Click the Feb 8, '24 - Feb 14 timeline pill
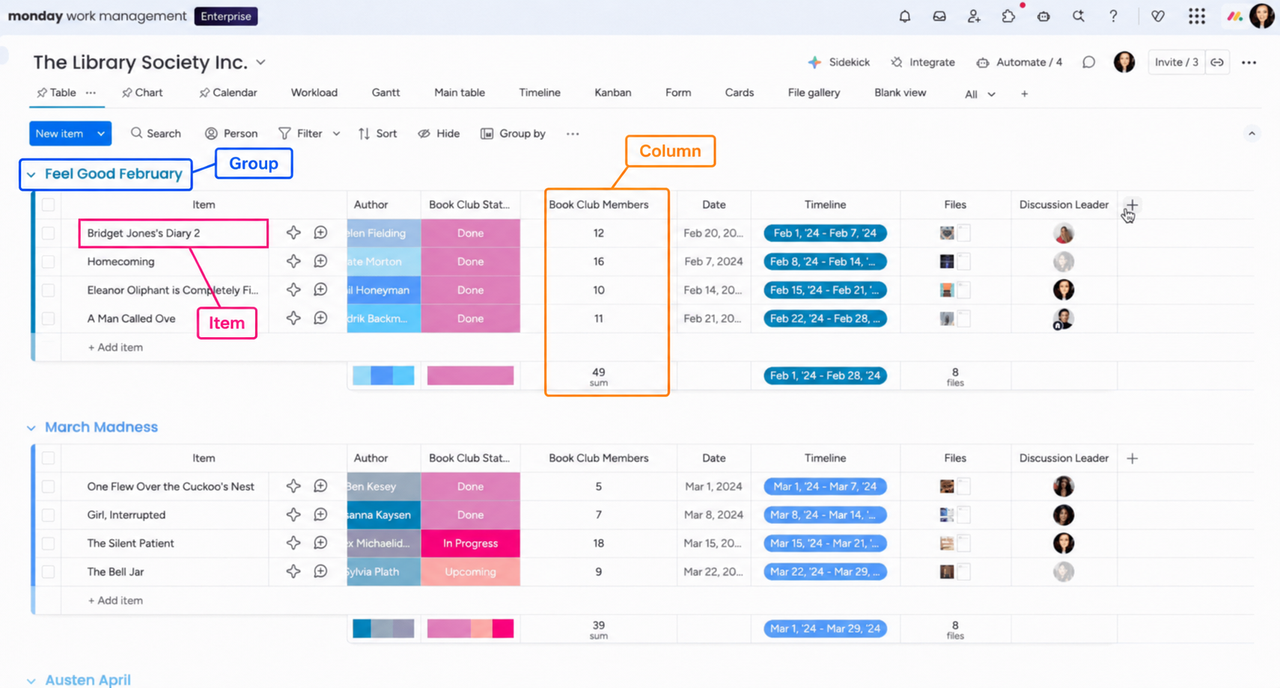Viewport: 1280px width, 688px height. point(825,262)
